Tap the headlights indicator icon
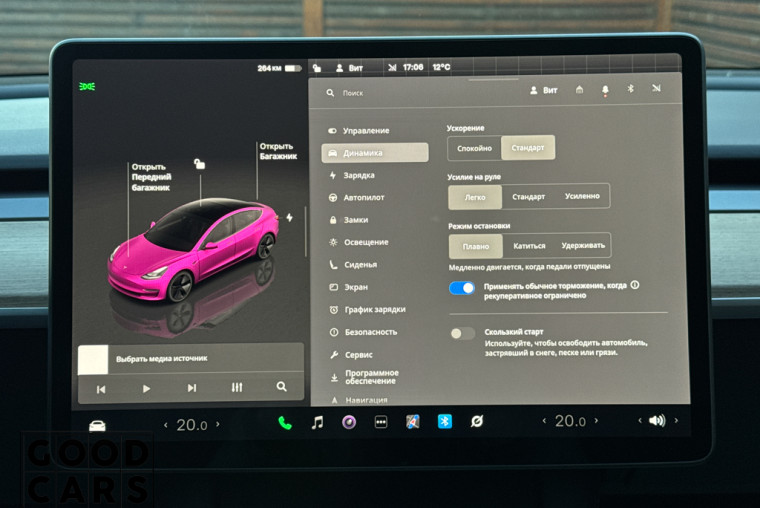Viewport: 760px width, 508px height. pos(87,86)
